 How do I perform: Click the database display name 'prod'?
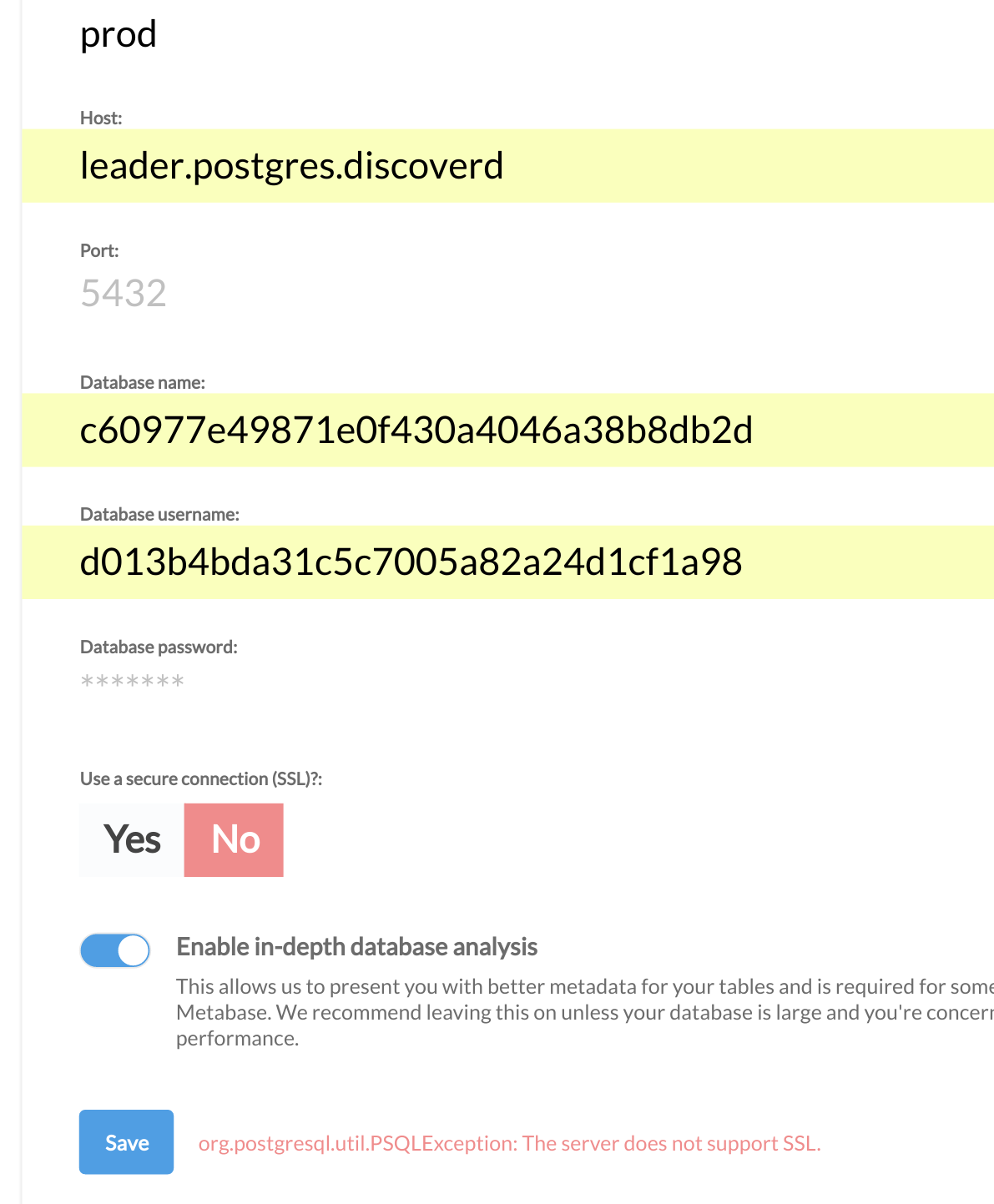(119, 34)
